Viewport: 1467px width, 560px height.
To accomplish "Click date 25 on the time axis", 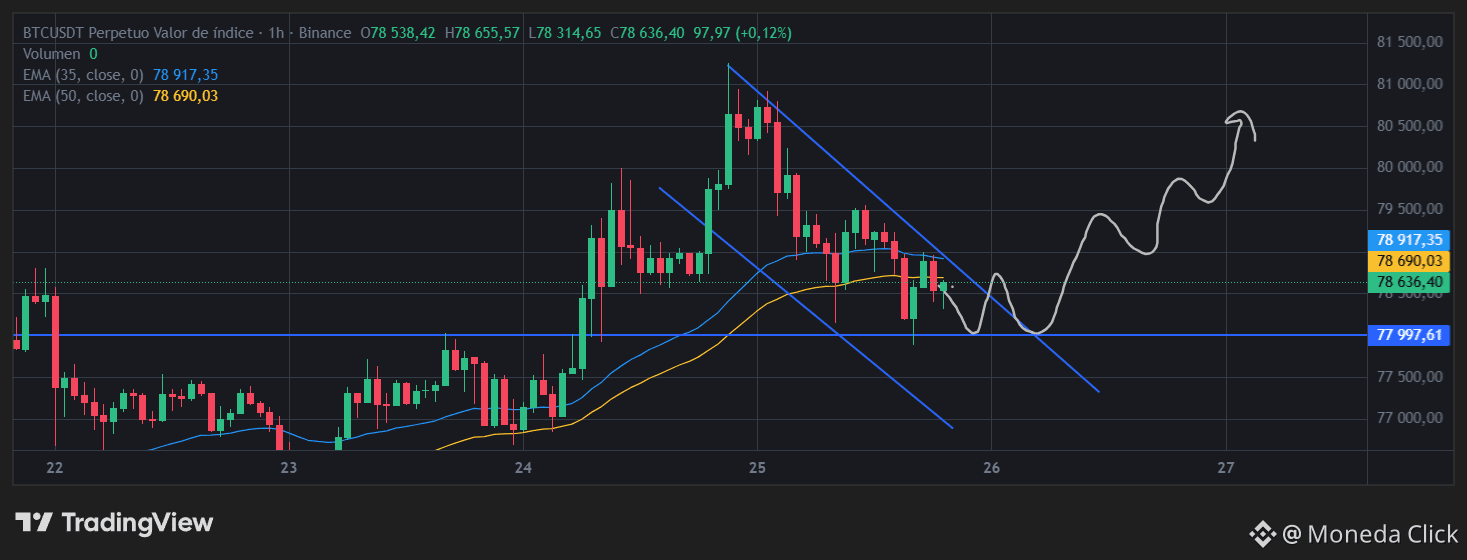I will 757,467.
